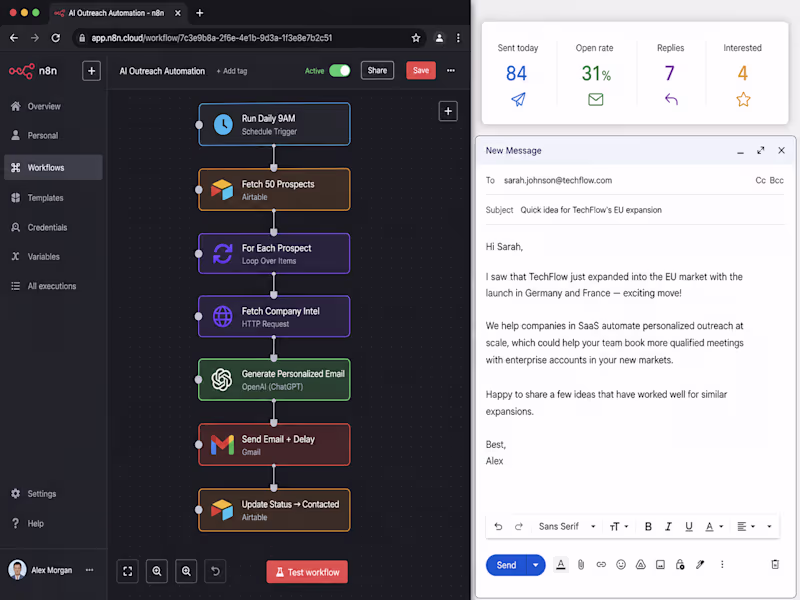Click the Sent today stat 84
The image size is (800, 600).
[x=516, y=73]
